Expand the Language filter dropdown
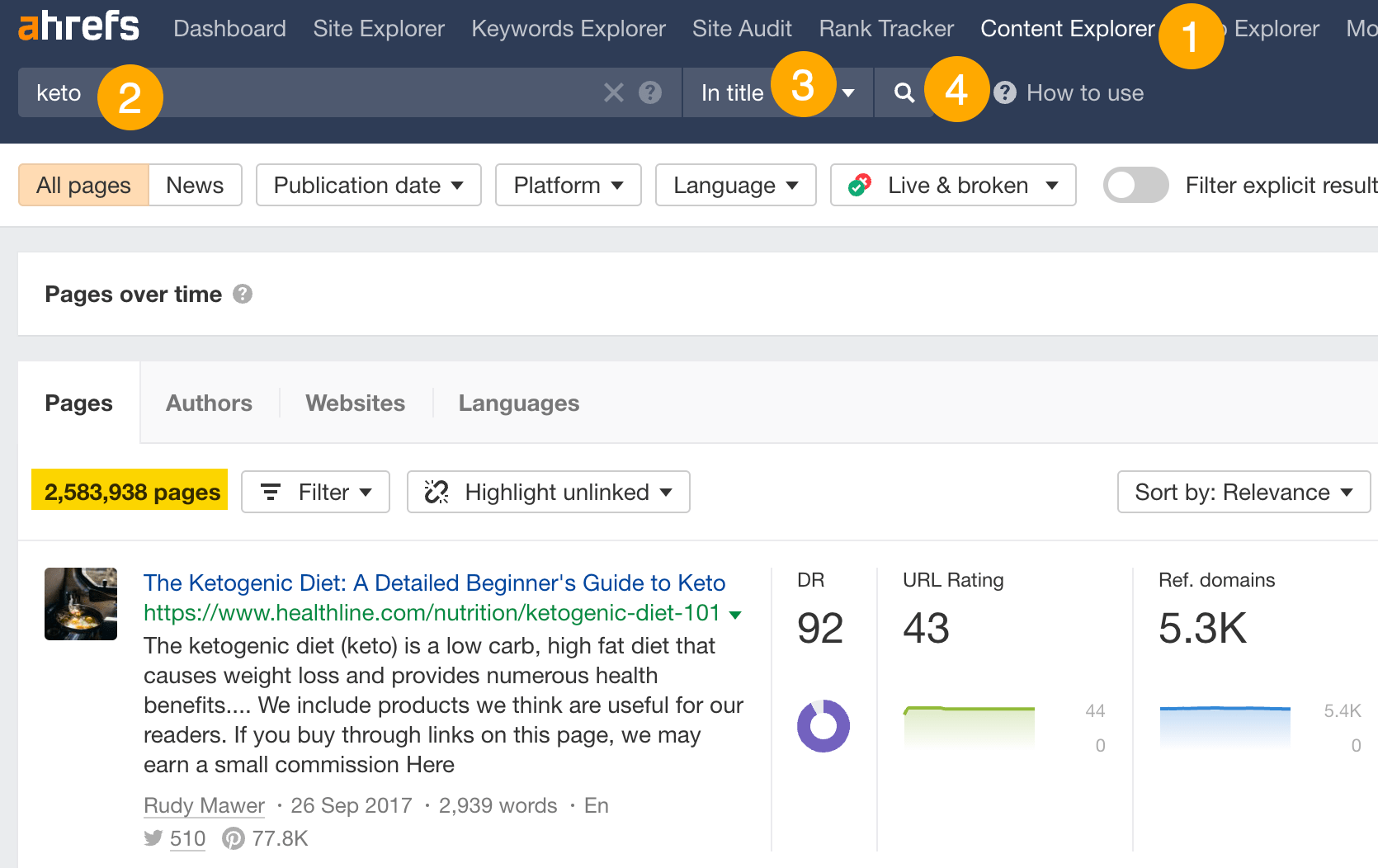The image size is (1378, 868). pyautogui.click(x=734, y=185)
